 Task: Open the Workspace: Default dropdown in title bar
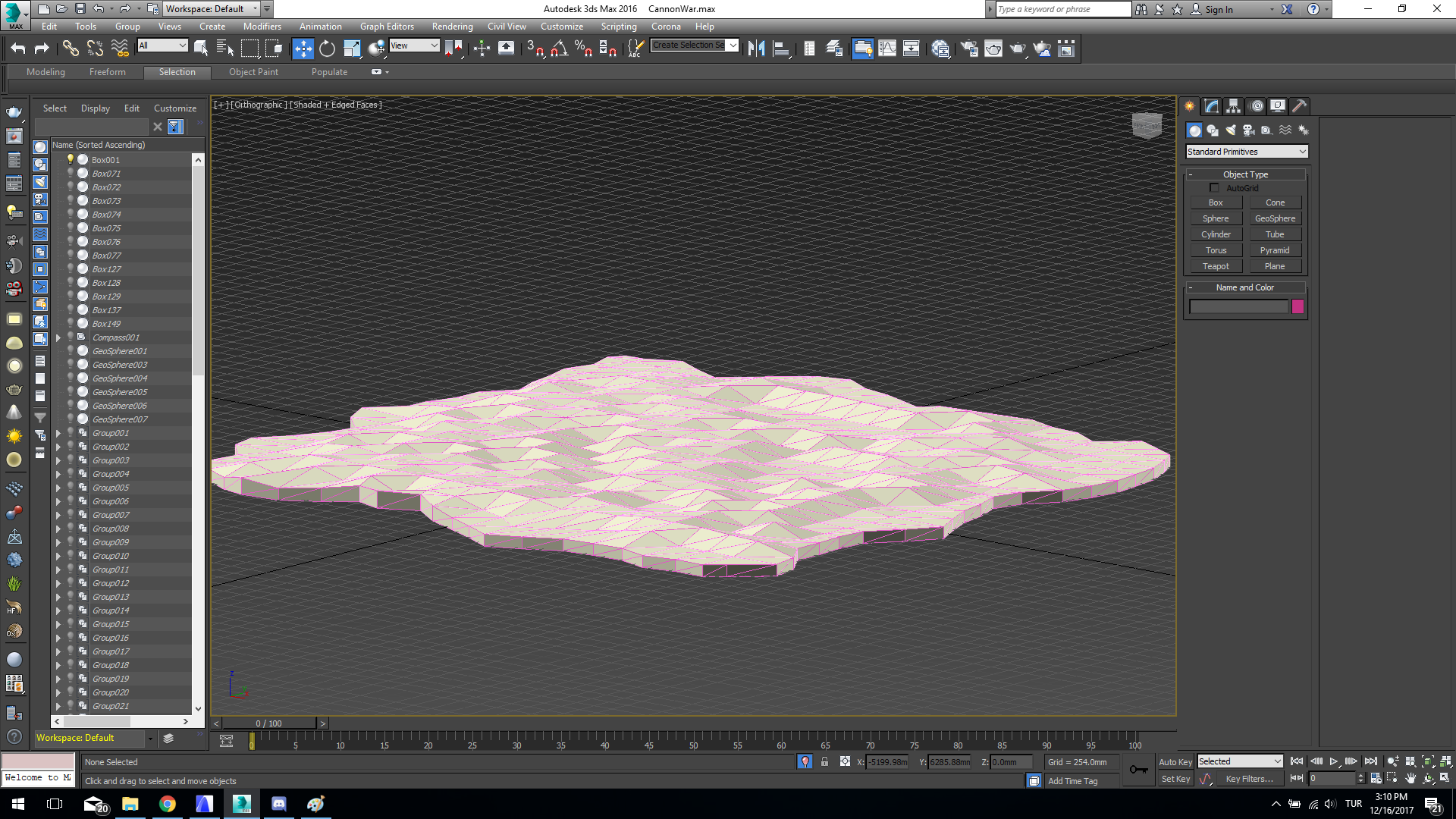click(x=212, y=9)
